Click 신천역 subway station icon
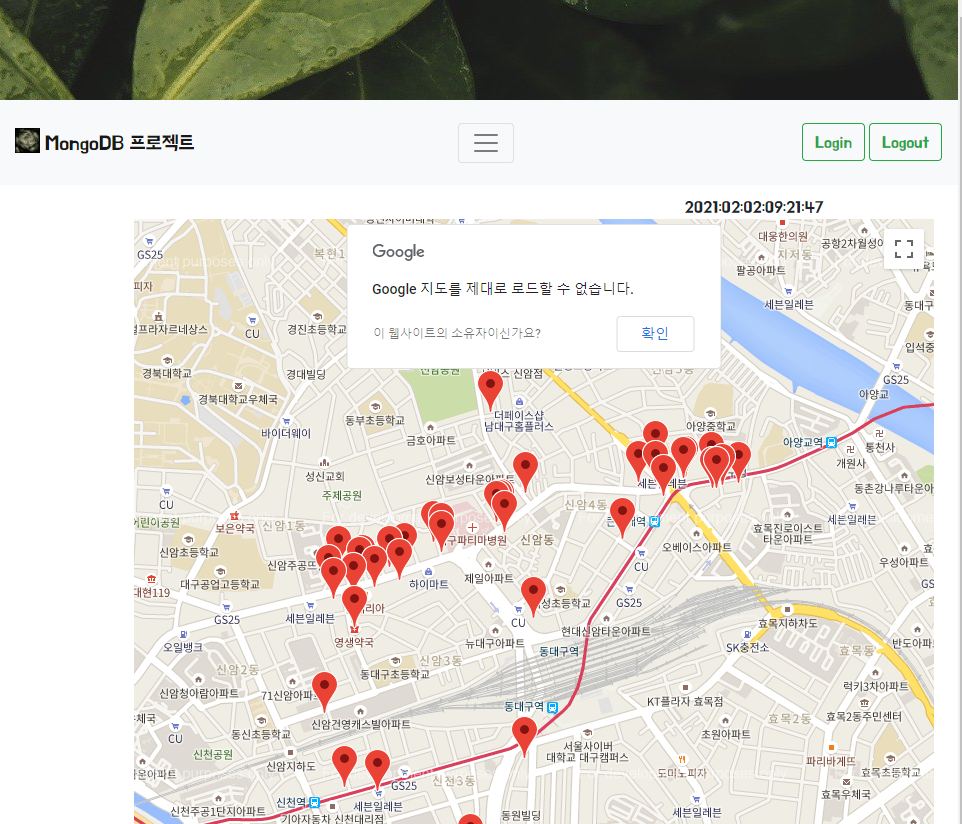This screenshot has height=824, width=962. [x=314, y=802]
